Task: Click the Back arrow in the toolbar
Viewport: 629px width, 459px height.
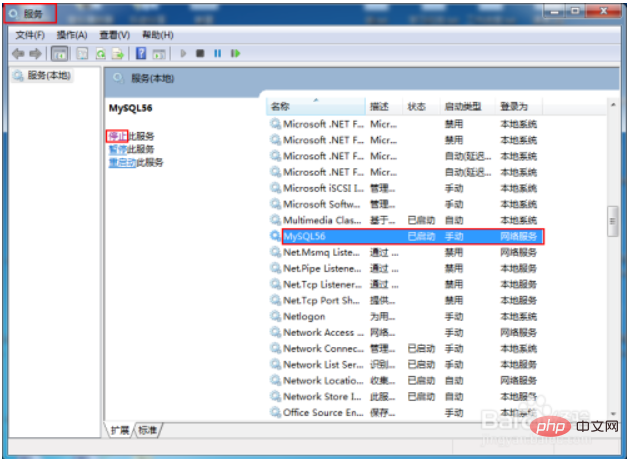Action: [18, 53]
